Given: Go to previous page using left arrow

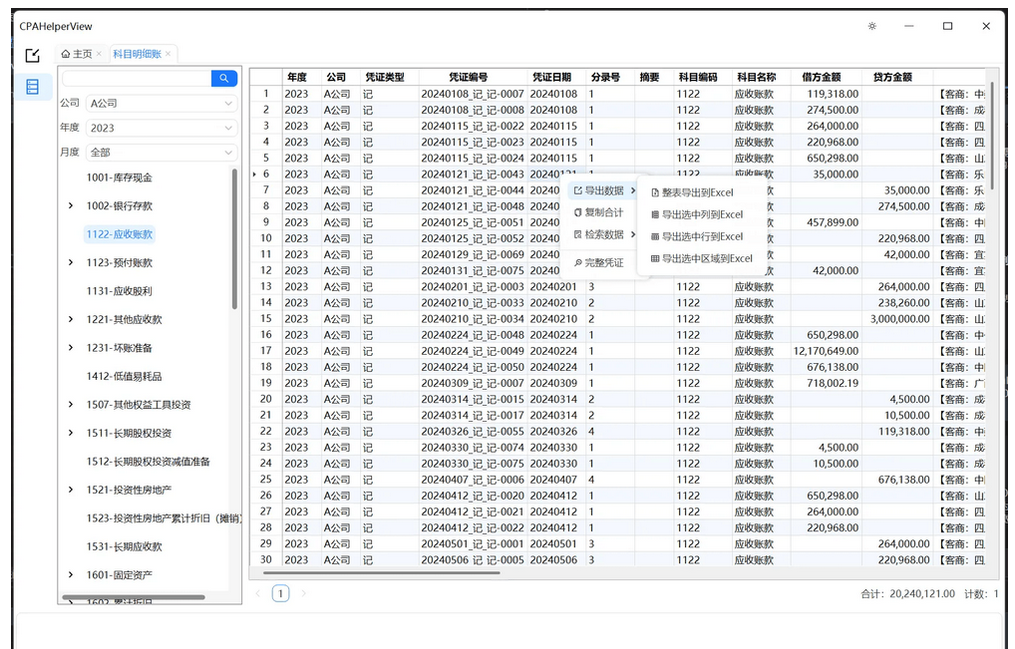Looking at the screenshot, I should point(258,594).
